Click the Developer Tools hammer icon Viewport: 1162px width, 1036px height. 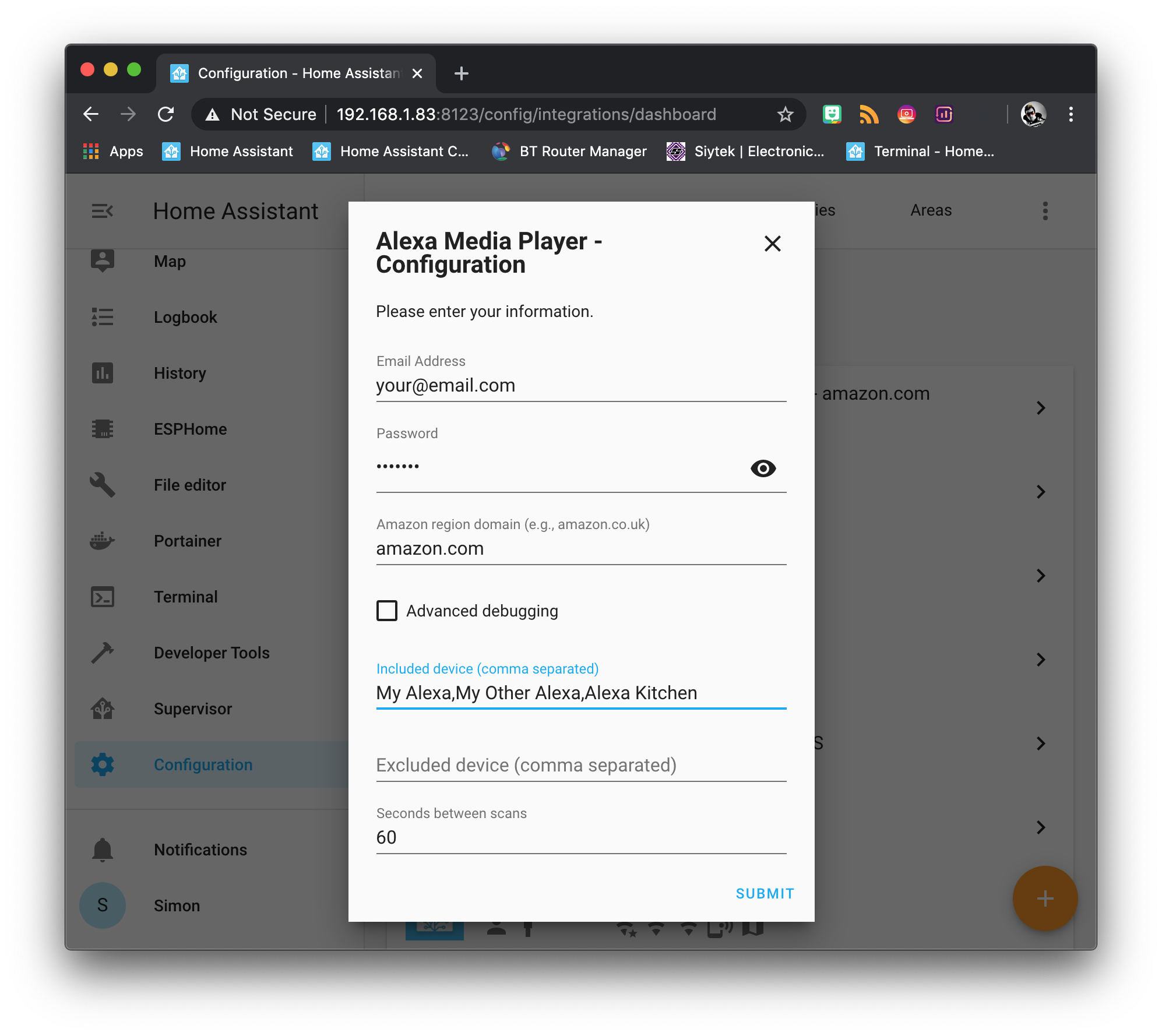coord(103,652)
